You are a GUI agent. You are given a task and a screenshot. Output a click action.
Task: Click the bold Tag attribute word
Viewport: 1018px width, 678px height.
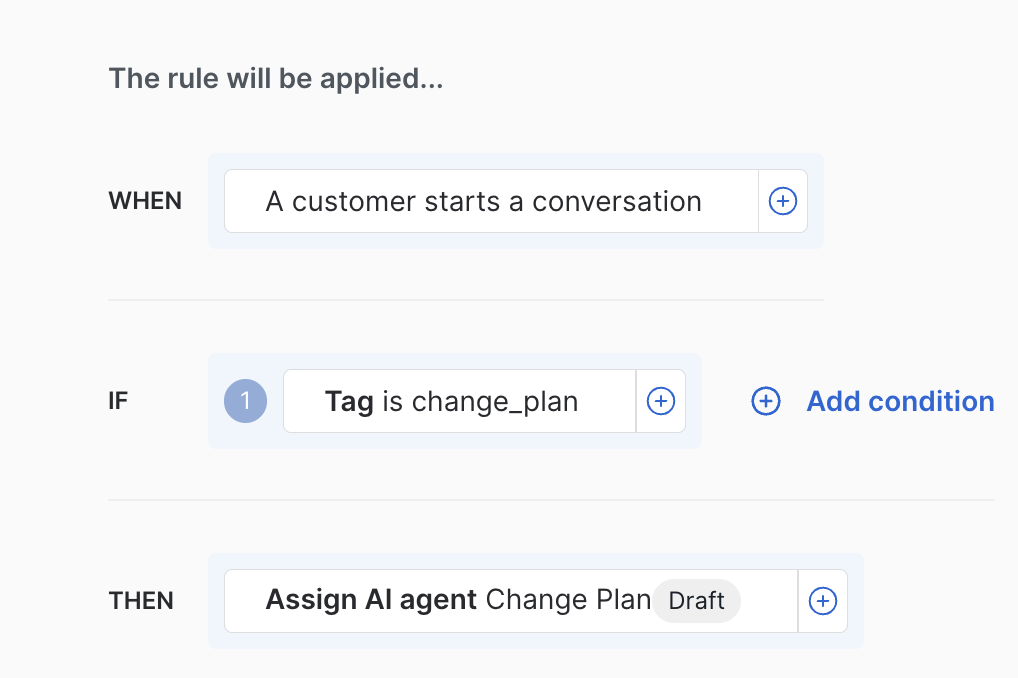(349, 401)
